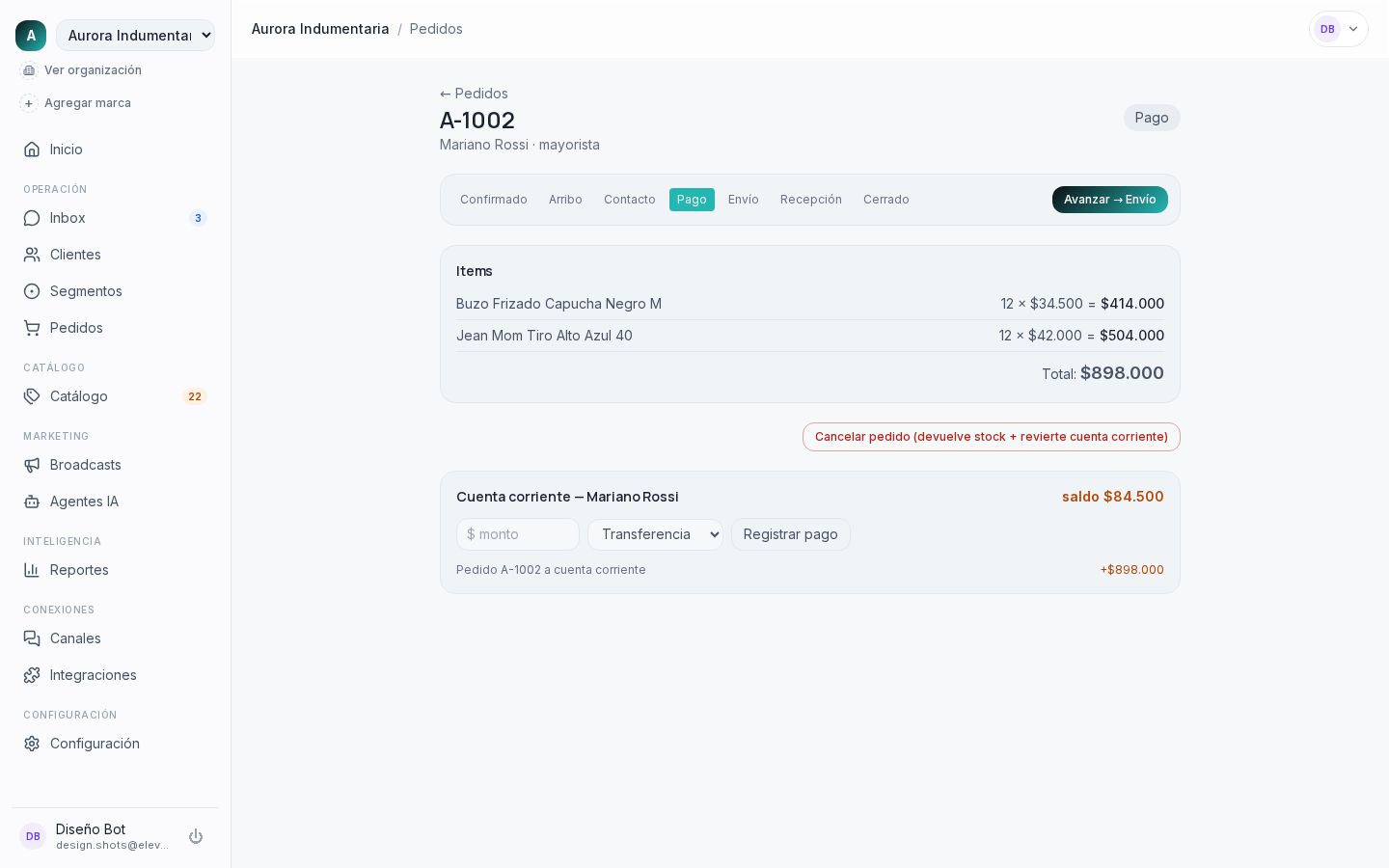Open Pedidos in the sidebar
Image resolution: width=1389 pixels, height=868 pixels.
[x=115, y=328]
